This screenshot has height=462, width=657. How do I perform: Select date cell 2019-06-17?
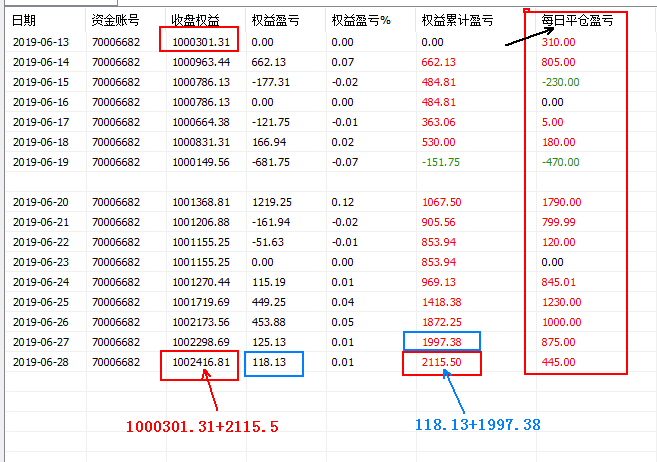[41, 122]
